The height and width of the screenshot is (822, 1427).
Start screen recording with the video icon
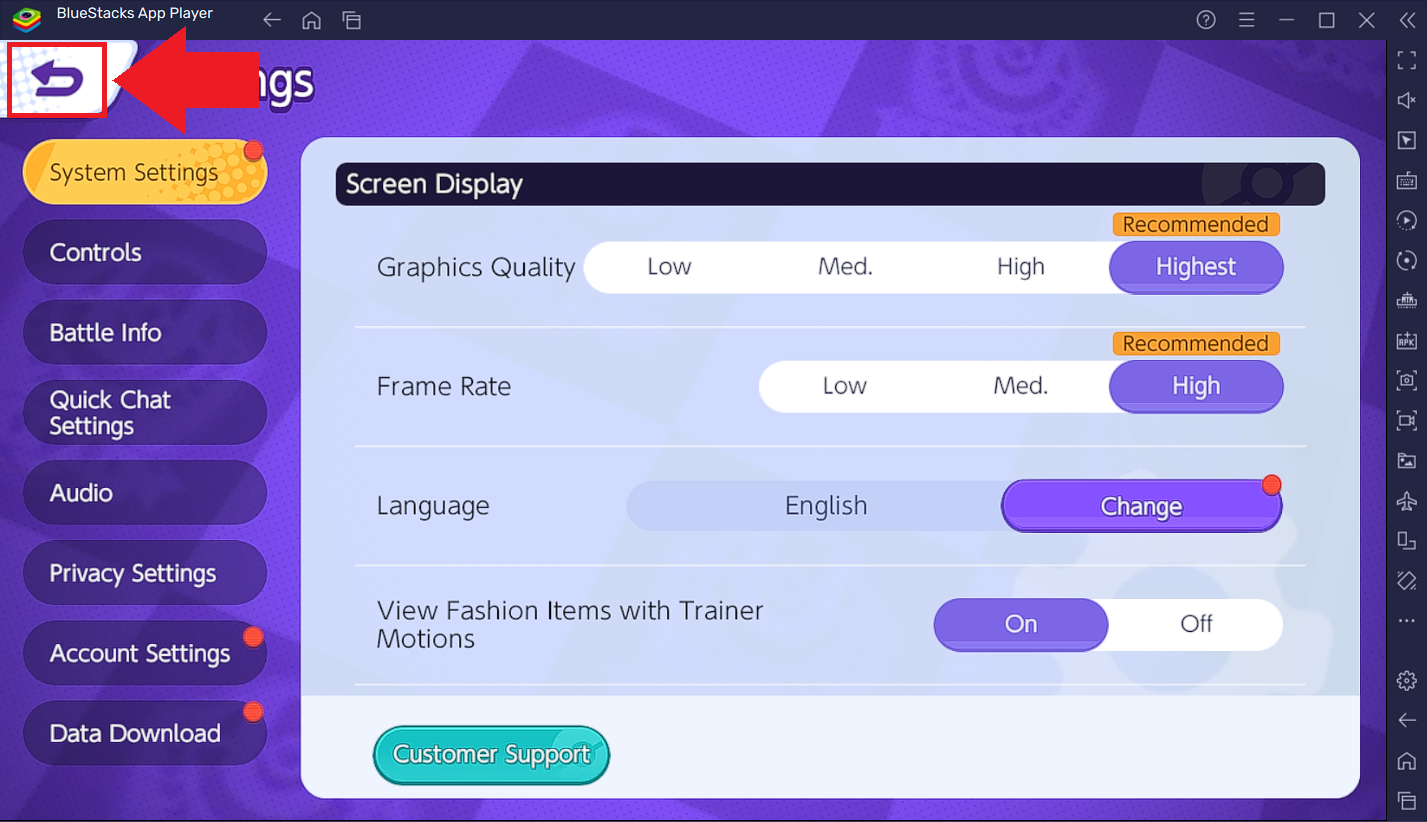pos(1407,420)
